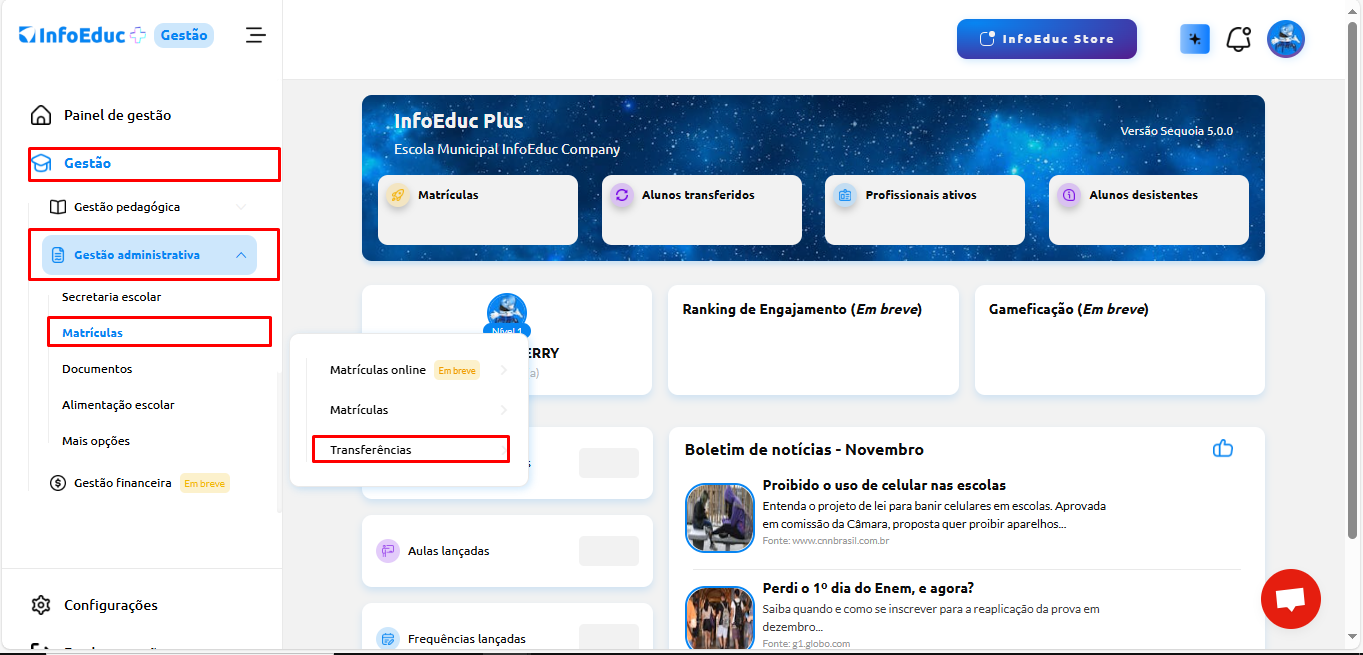The width and height of the screenshot is (1363, 655).
Task: Click Escola Municipal InfoEduc Company text
Action: 507,149
